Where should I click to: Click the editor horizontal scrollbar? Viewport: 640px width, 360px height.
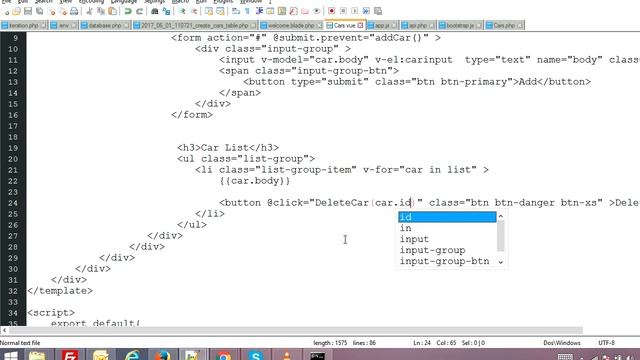(296, 330)
